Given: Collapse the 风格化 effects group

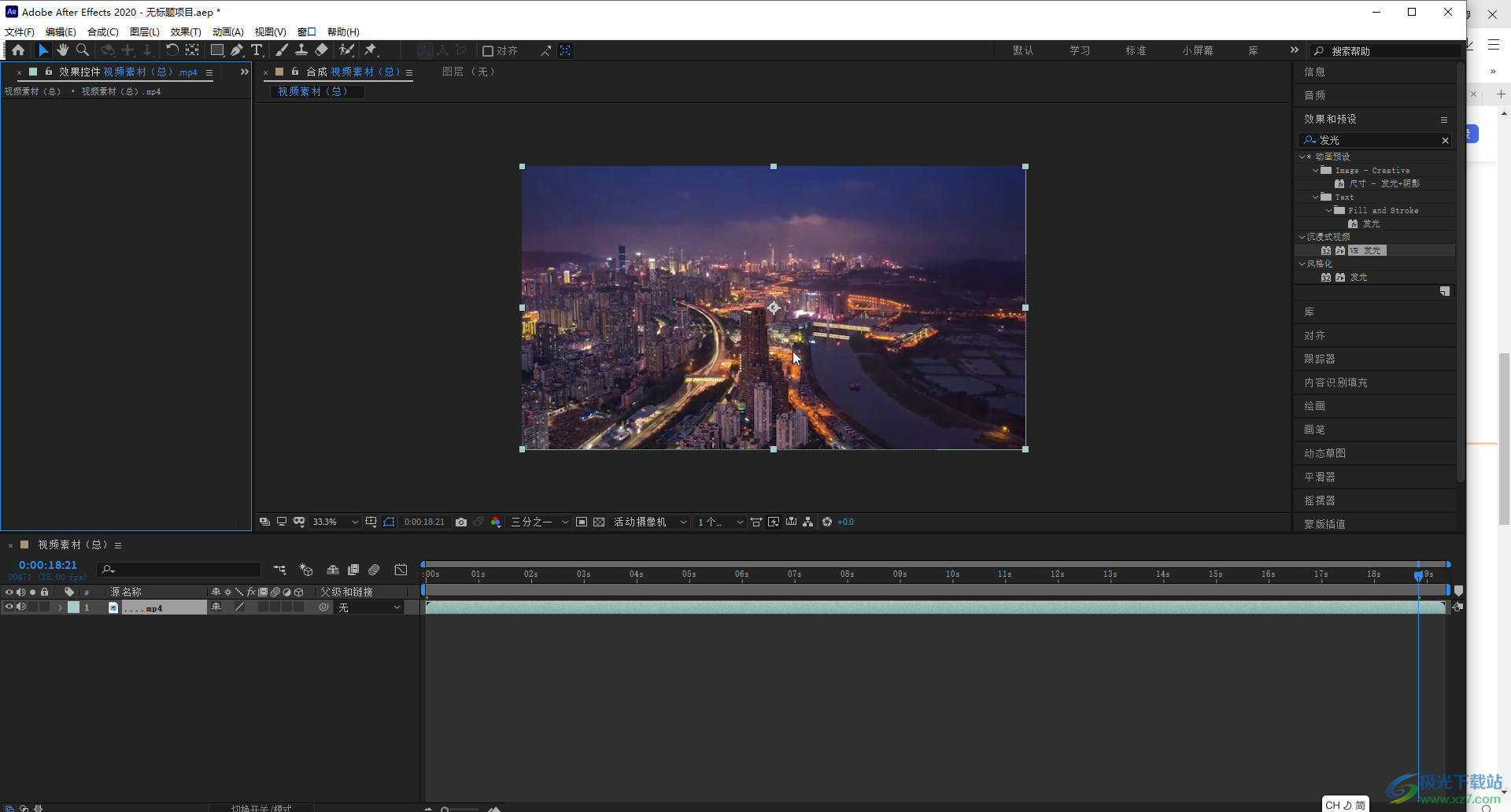Looking at the screenshot, I should click(x=1302, y=264).
